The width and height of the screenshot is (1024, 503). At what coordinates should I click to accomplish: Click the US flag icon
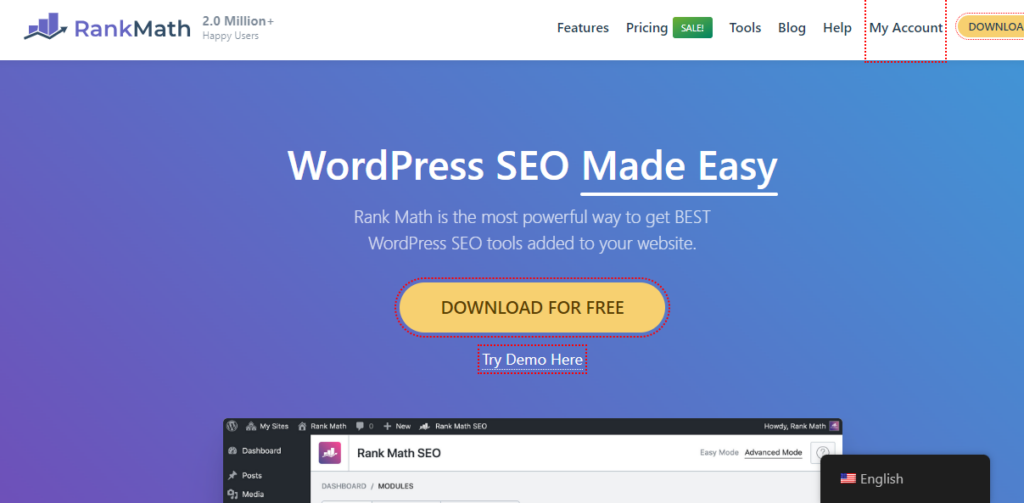(x=848, y=479)
